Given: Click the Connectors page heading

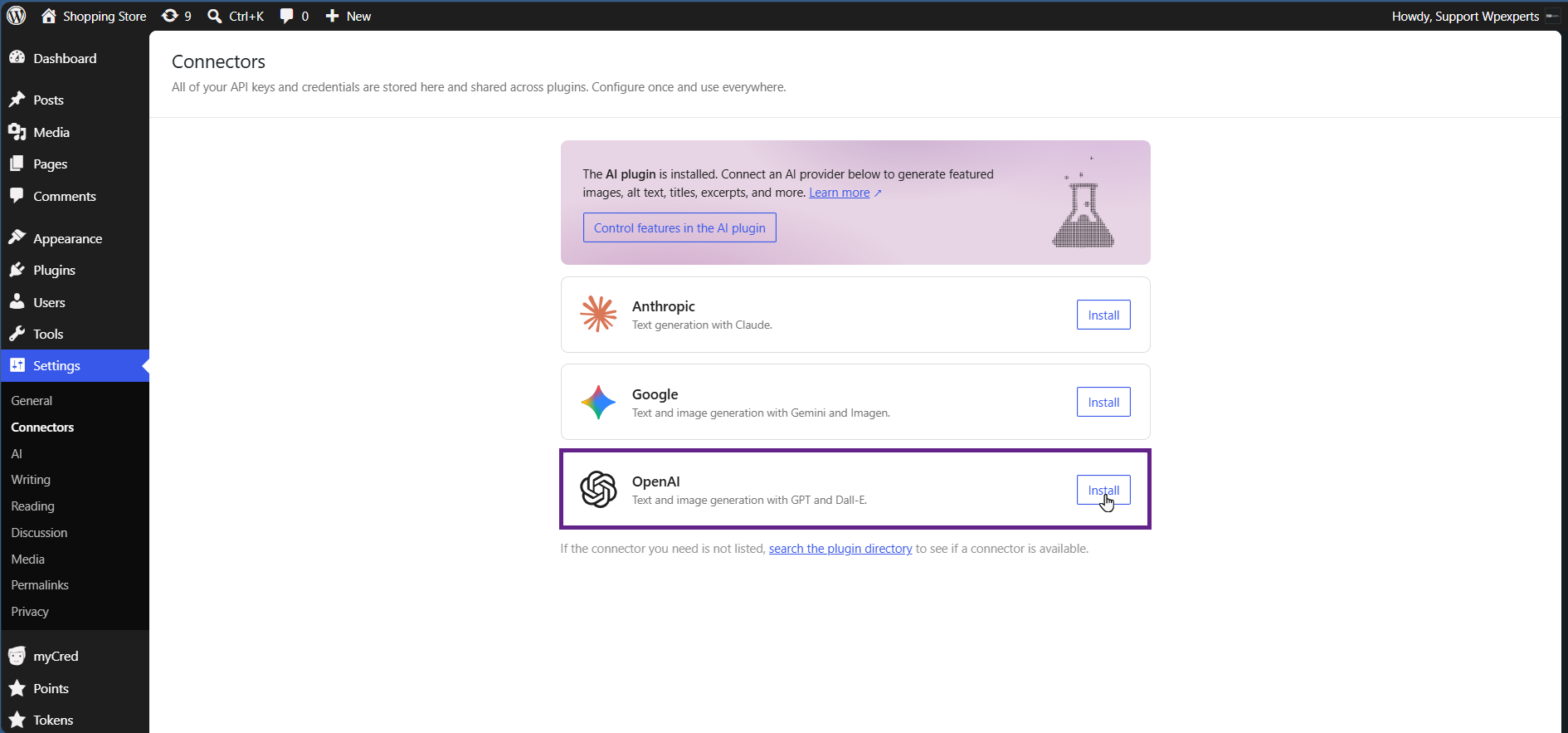Looking at the screenshot, I should click(x=218, y=61).
